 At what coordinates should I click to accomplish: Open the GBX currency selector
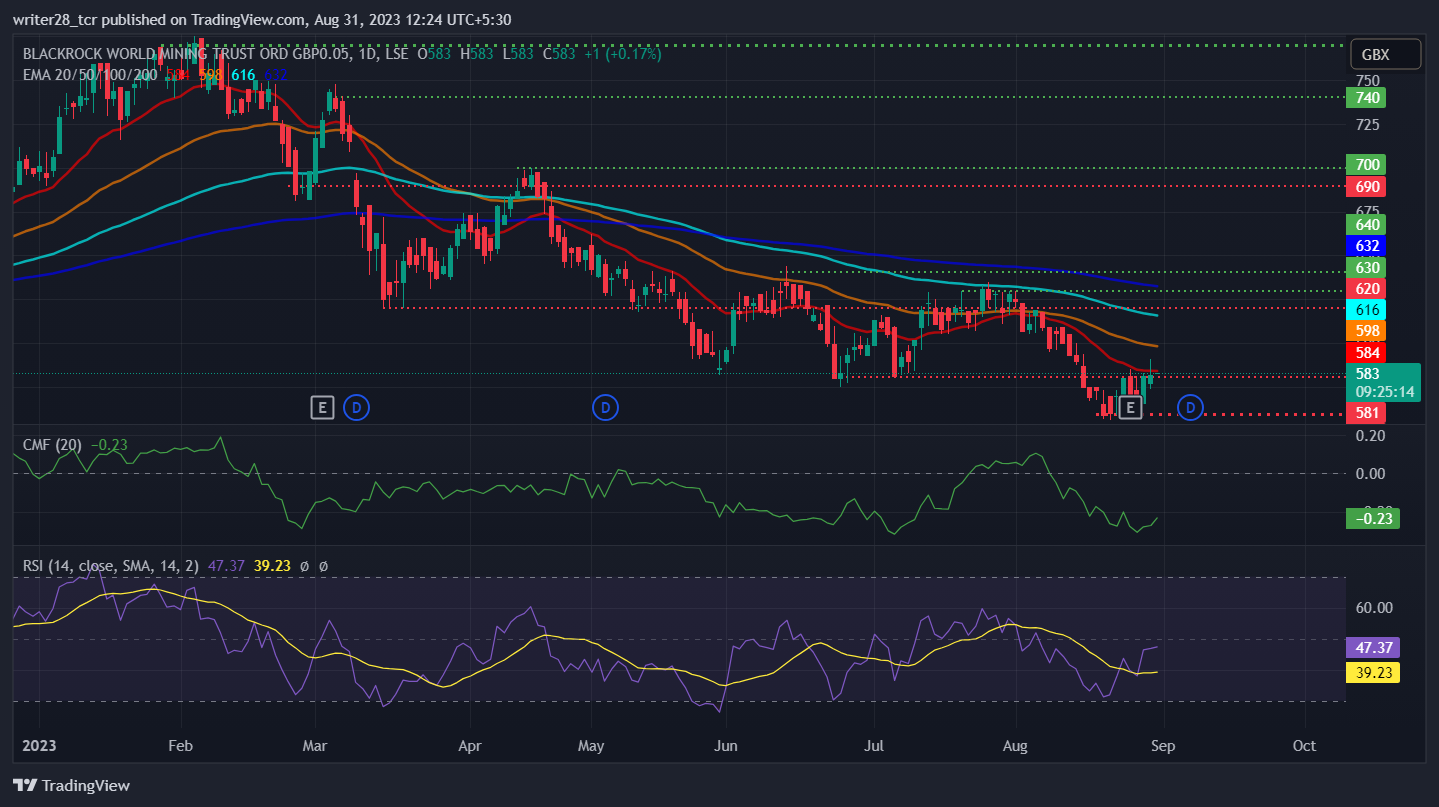(1385, 54)
